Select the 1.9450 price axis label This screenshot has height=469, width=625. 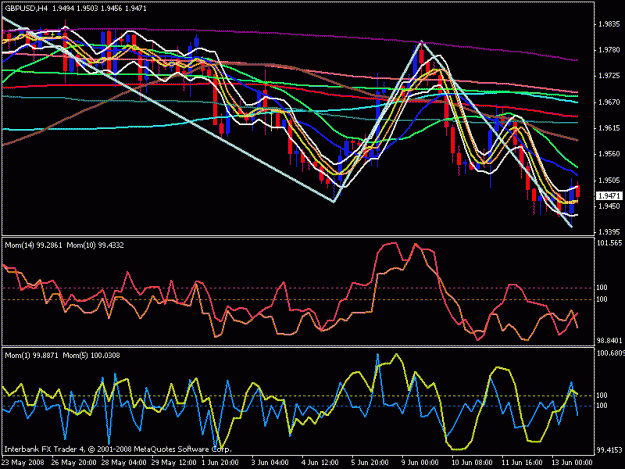(609, 206)
